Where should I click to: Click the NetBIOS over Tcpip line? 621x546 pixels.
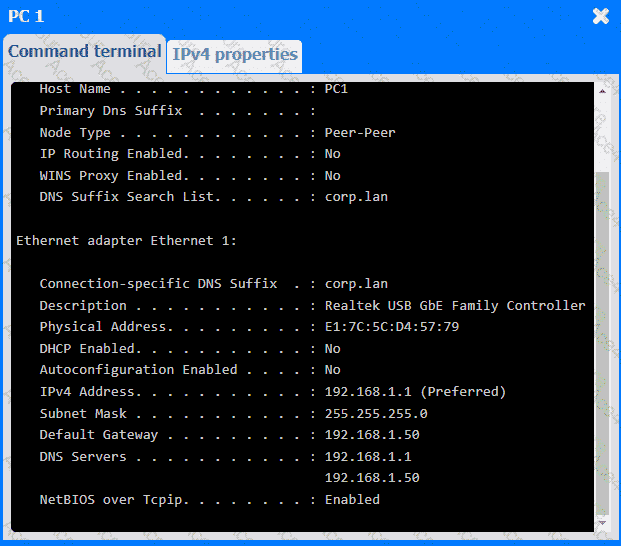[x=209, y=499]
